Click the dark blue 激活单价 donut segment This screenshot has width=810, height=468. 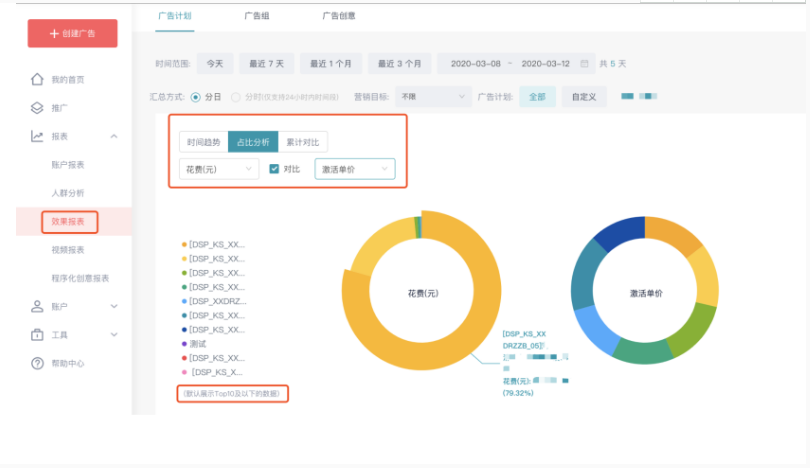[621, 232]
